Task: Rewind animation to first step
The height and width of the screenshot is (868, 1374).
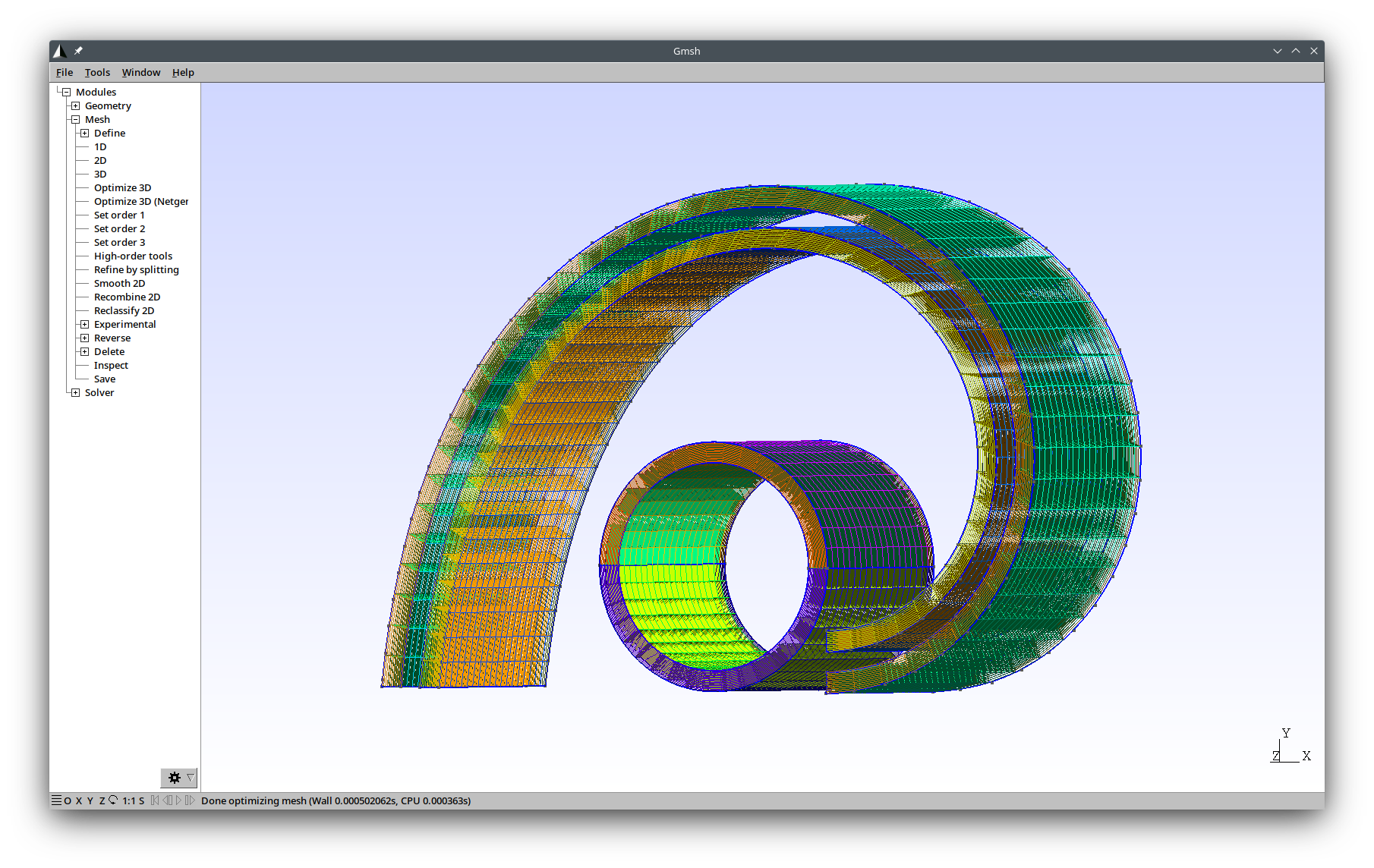Action: pos(155,800)
